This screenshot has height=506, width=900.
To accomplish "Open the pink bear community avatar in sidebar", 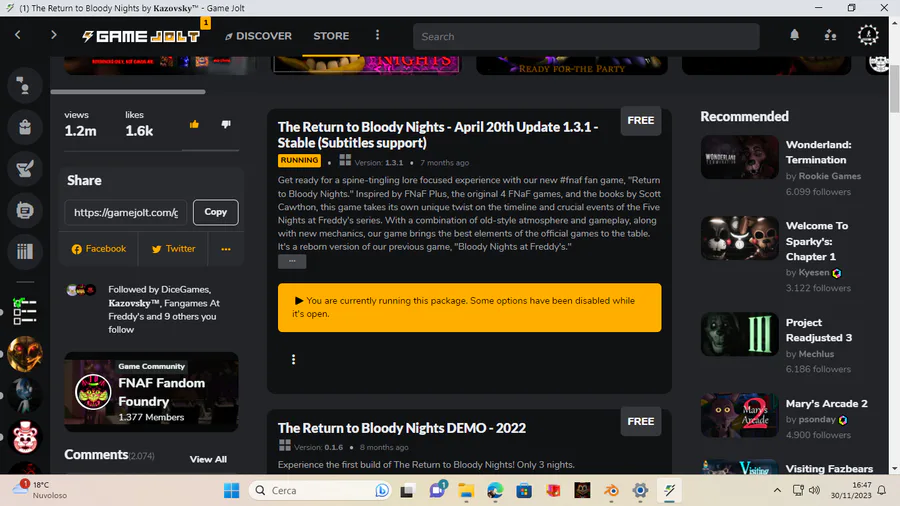I will (x=25, y=437).
